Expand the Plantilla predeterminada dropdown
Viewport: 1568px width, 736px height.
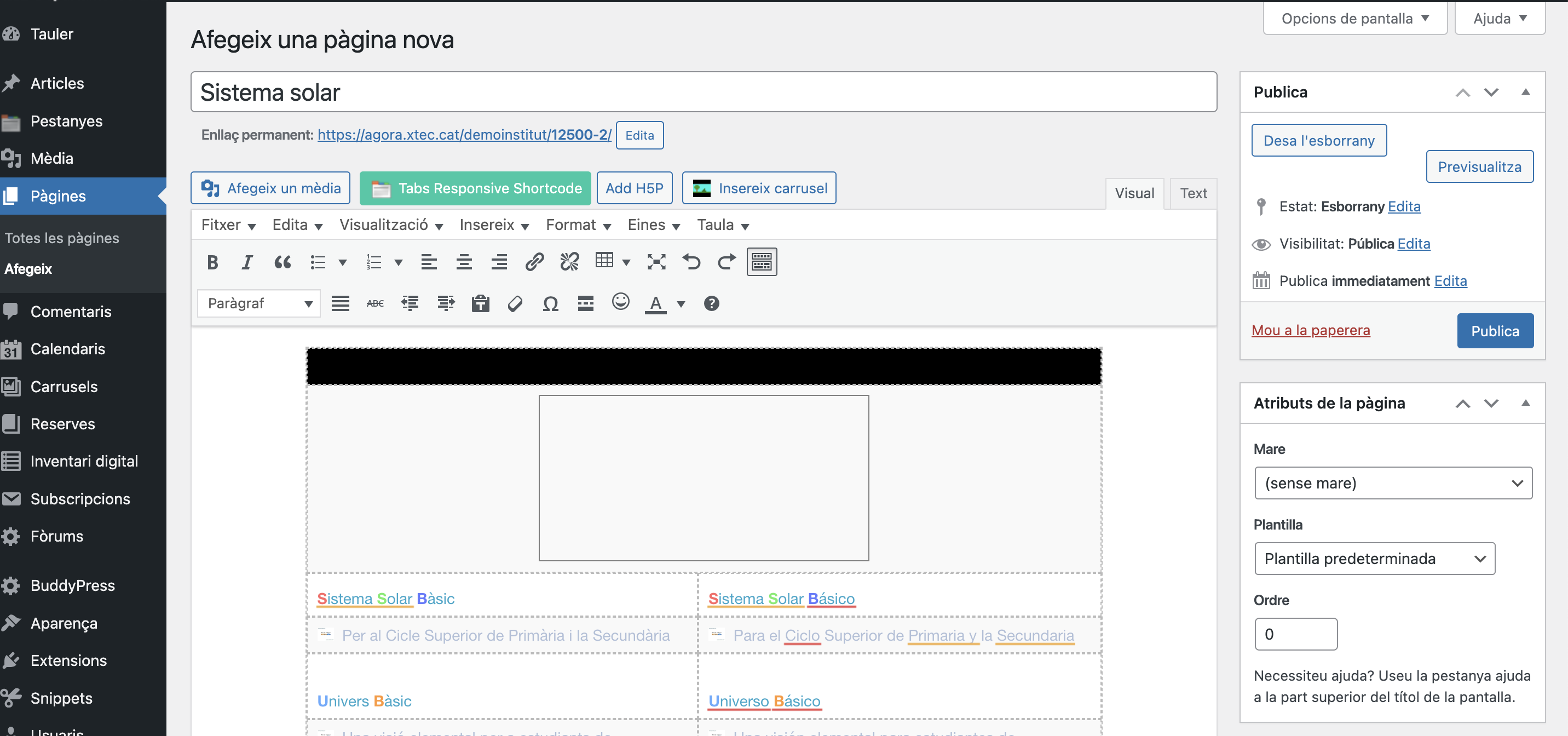(x=1374, y=558)
